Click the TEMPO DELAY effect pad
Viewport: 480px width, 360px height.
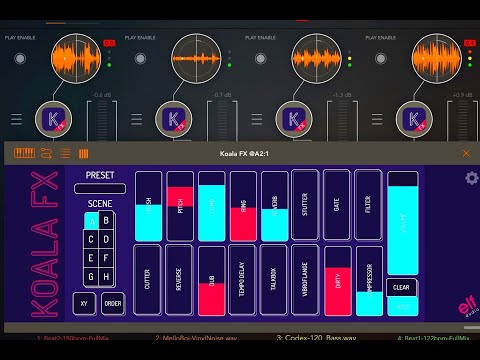pos(242,279)
